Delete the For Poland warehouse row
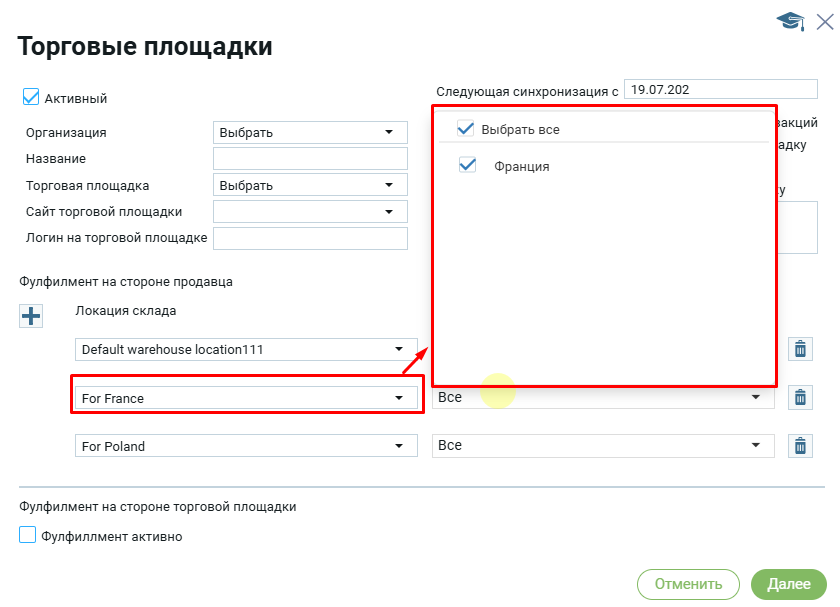The width and height of the screenshot is (840, 607). (800, 446)
